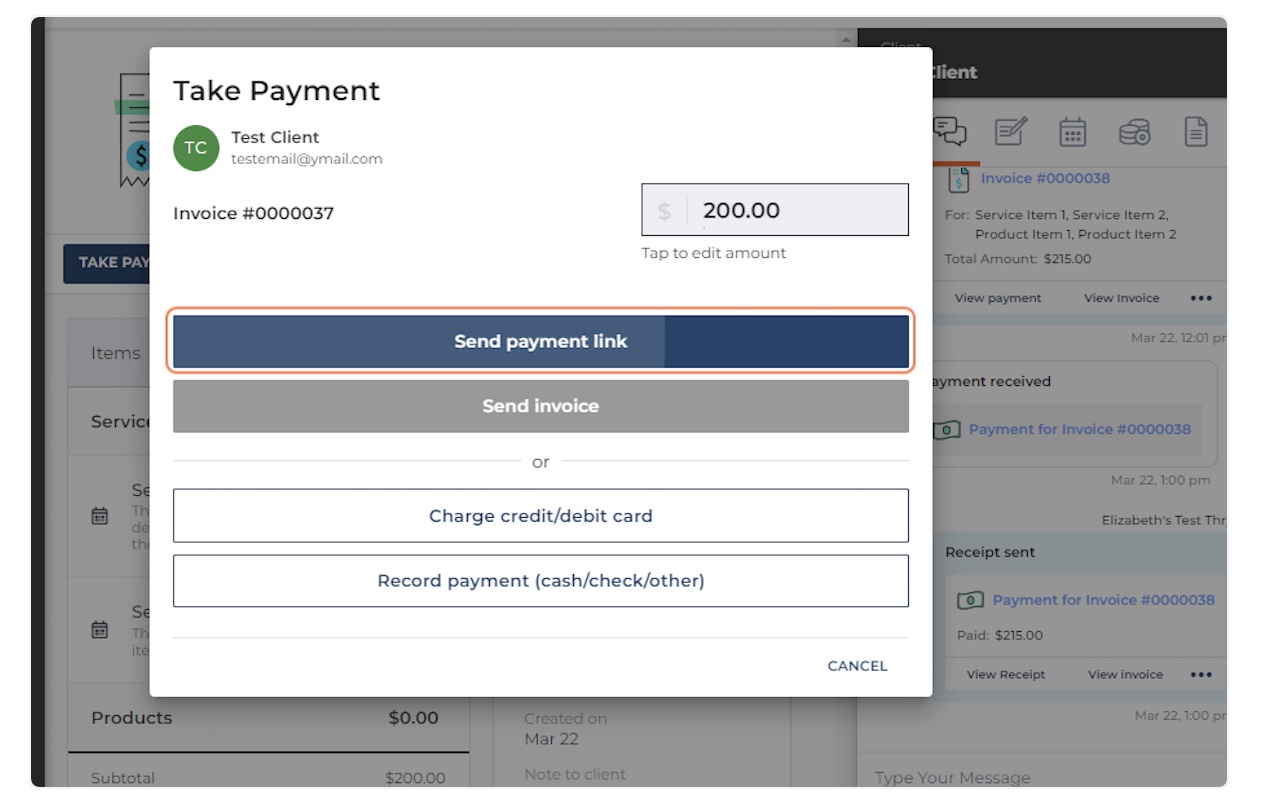Click the Paid: $215.00 text

1000,636
